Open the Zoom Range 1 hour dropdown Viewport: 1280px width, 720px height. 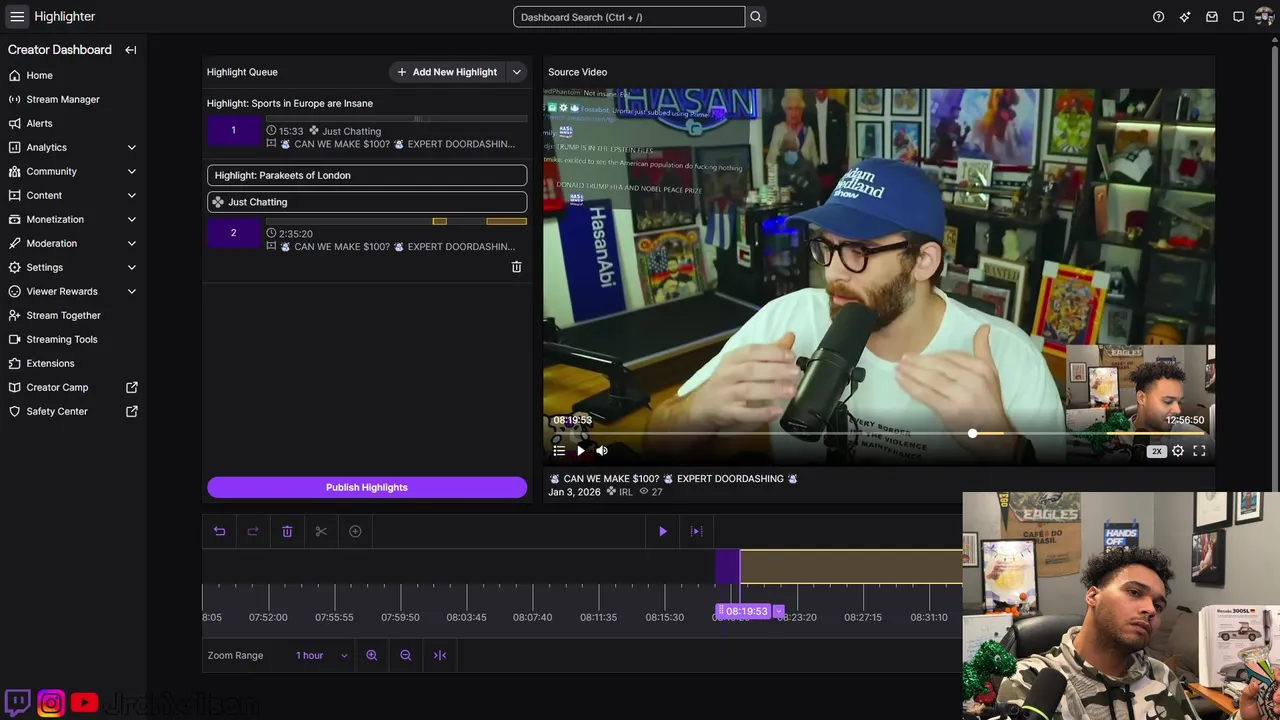click(321, 655)
